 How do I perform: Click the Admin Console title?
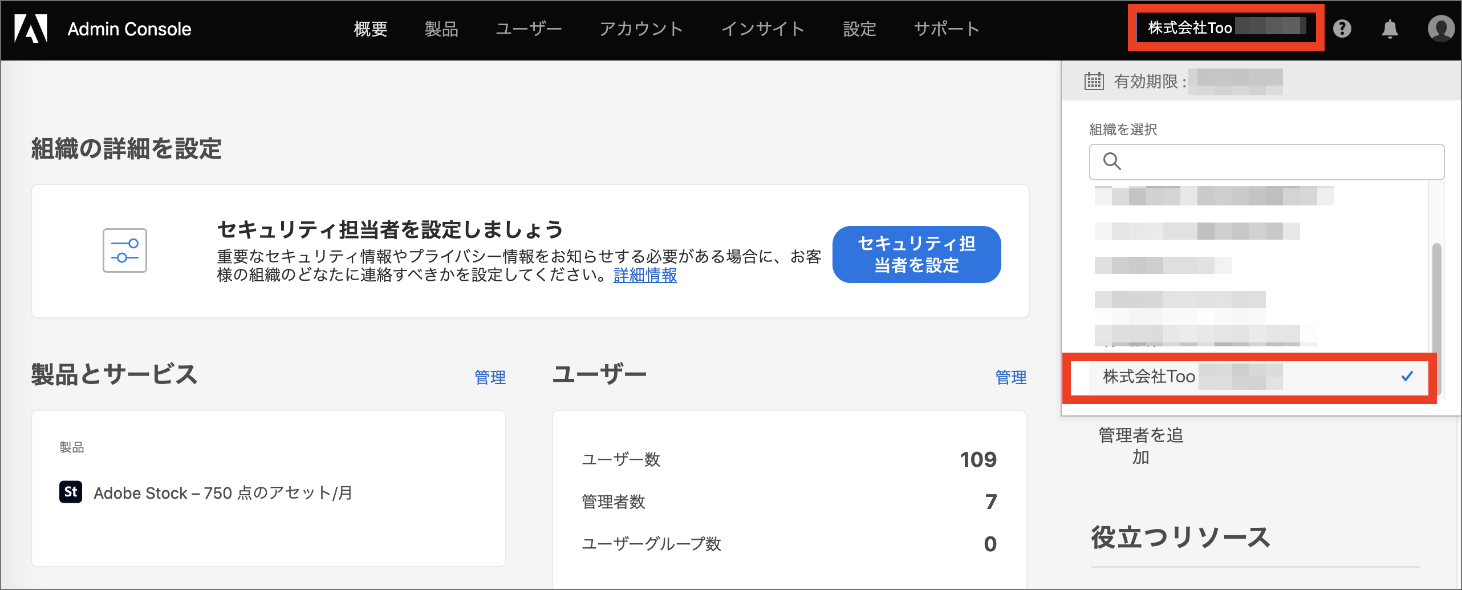coord(130,29)
